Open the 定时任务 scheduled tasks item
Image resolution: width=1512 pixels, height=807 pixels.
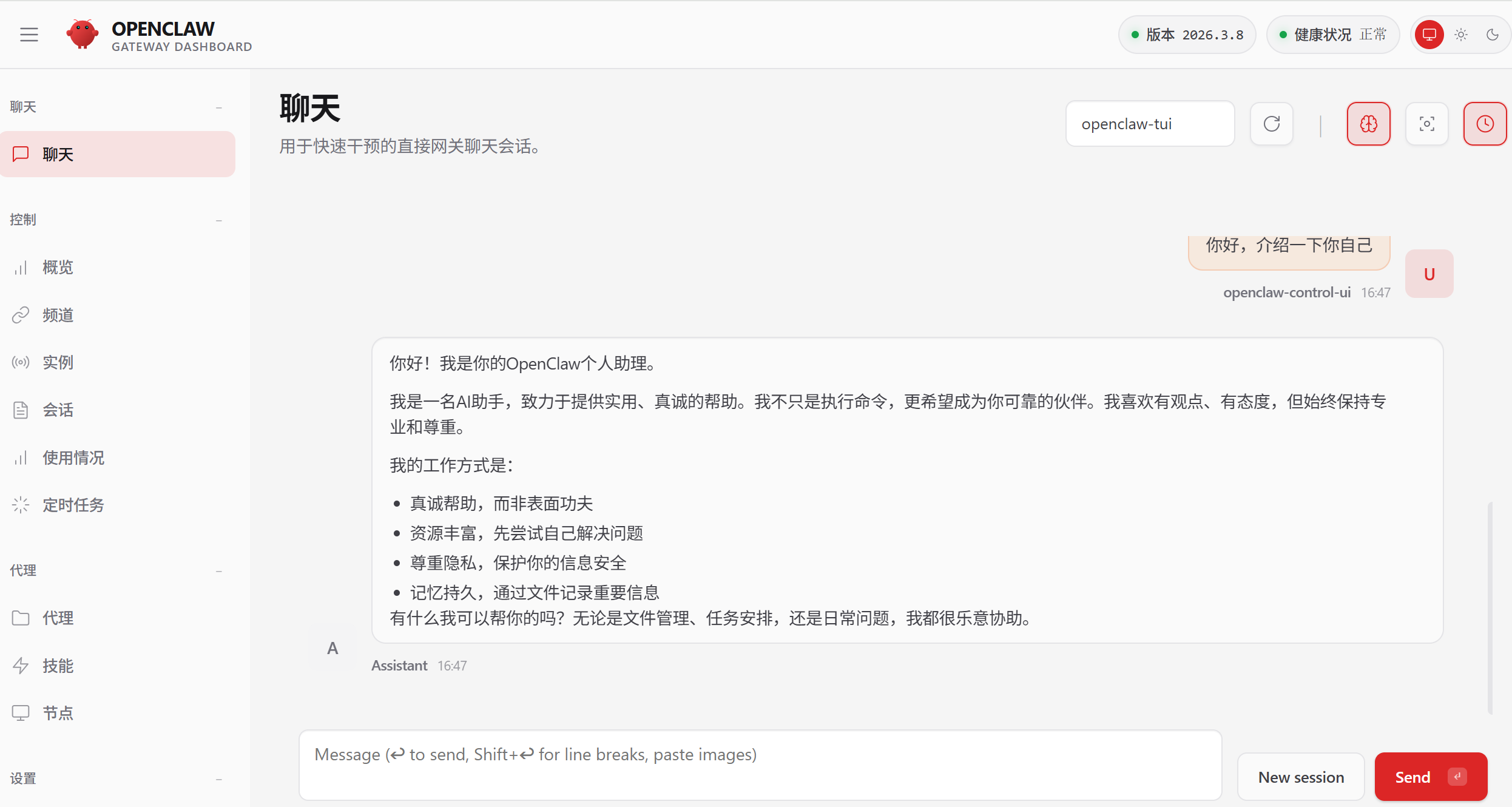pos(73,505)
